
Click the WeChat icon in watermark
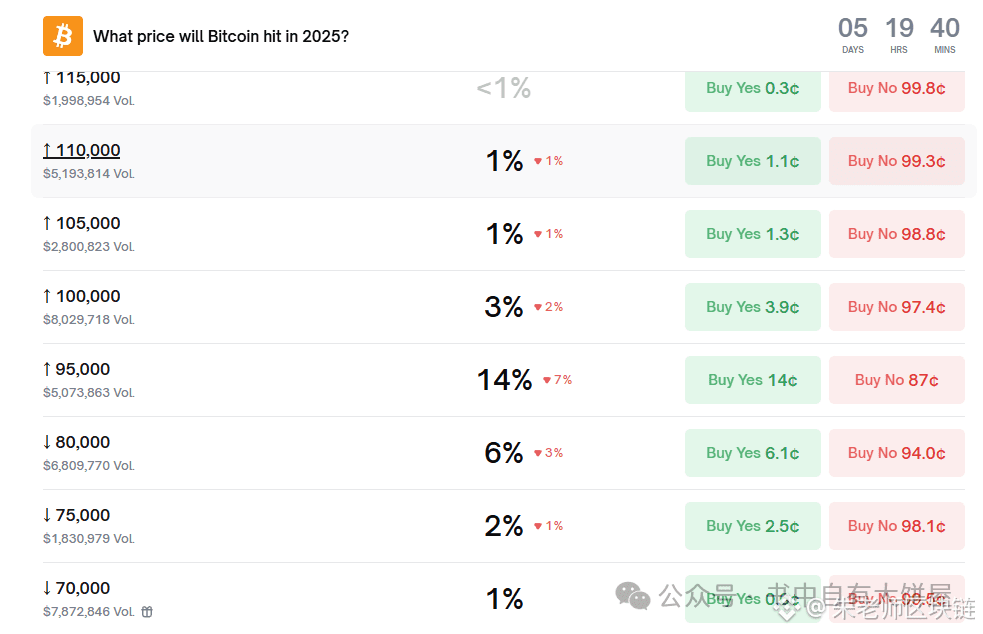coord(633,596)
